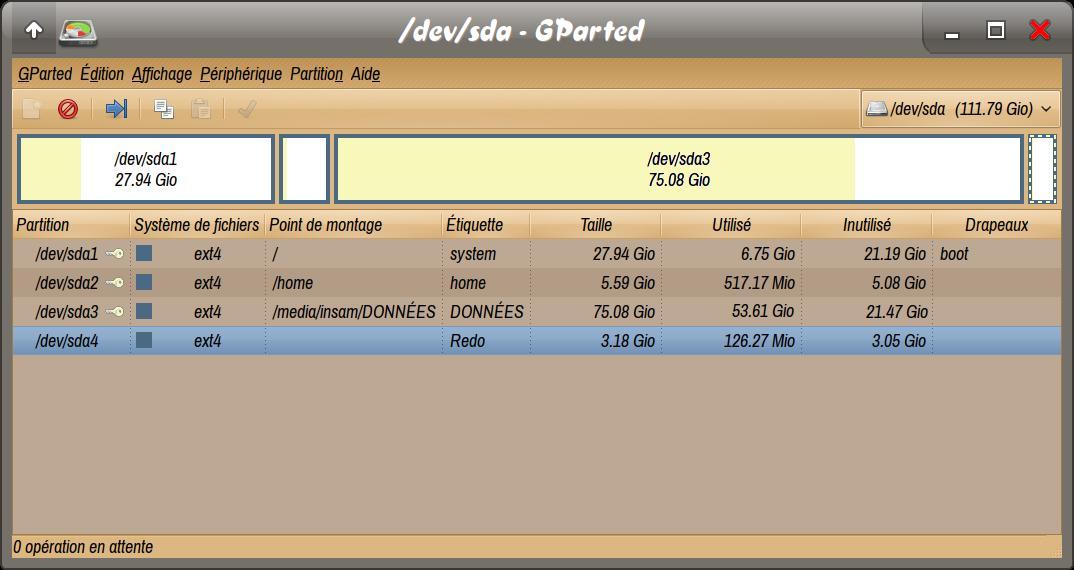
Task: Select the /dev/sda2 row name
Action: click(67, 283)
